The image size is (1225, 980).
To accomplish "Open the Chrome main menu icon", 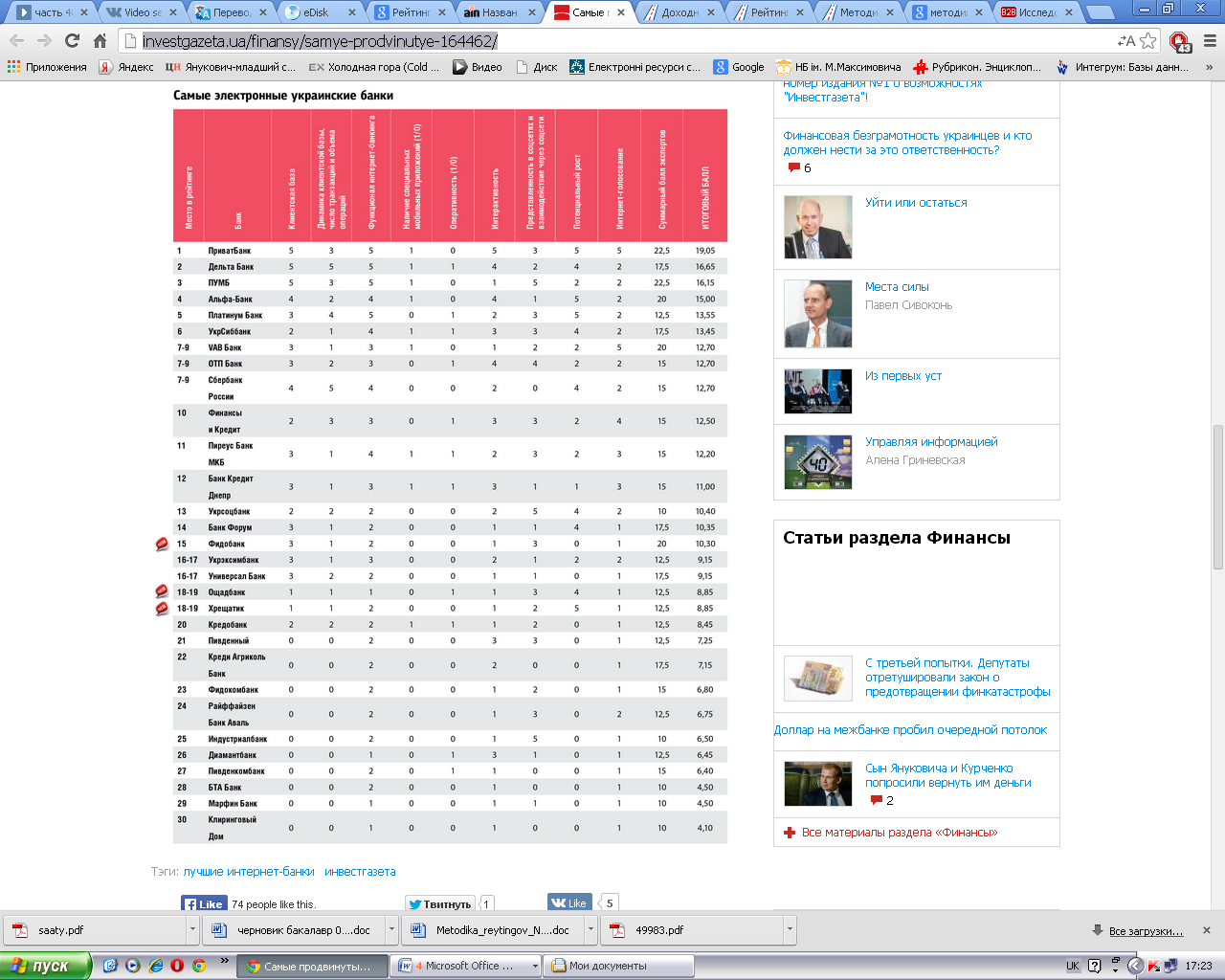I will (1210, 41).
